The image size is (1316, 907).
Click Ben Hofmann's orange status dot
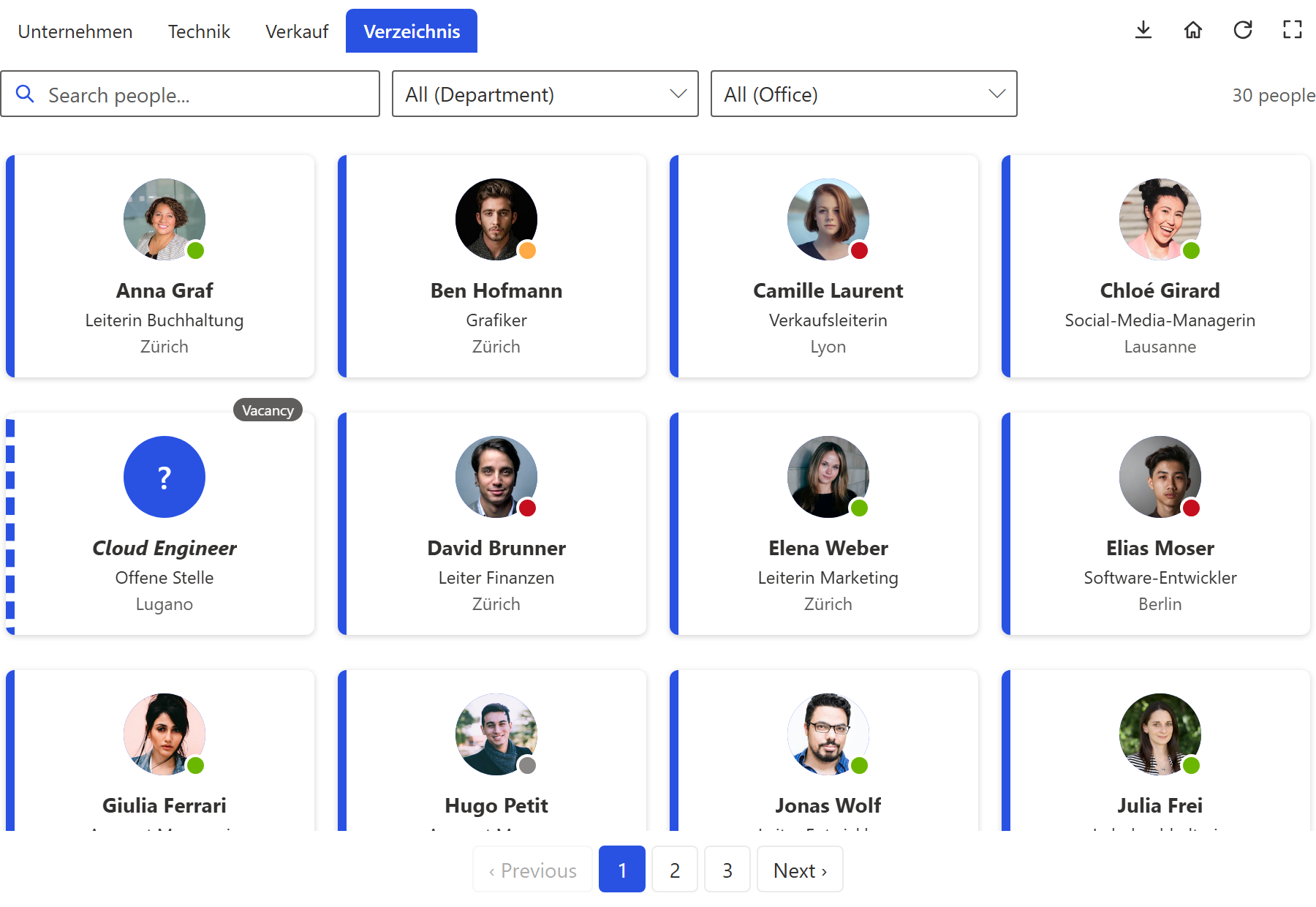[527, 251]
